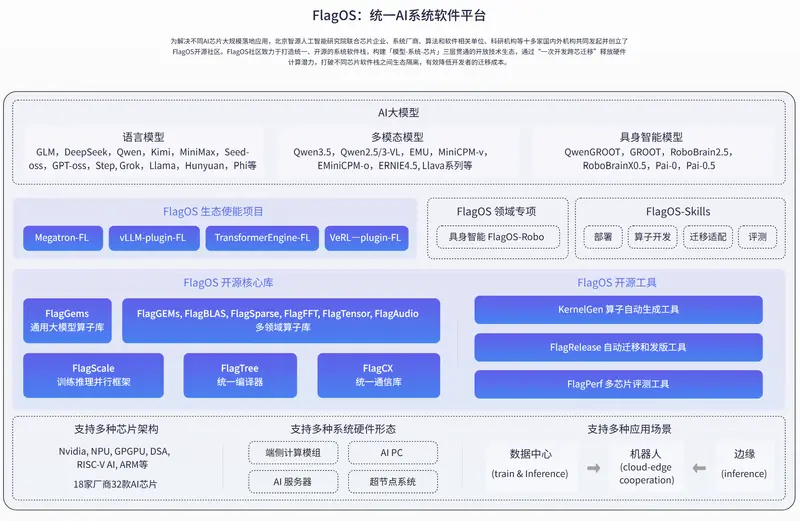Click the AI大模型 section title
The image size is (800, 521).
click(x=398, y=113)
